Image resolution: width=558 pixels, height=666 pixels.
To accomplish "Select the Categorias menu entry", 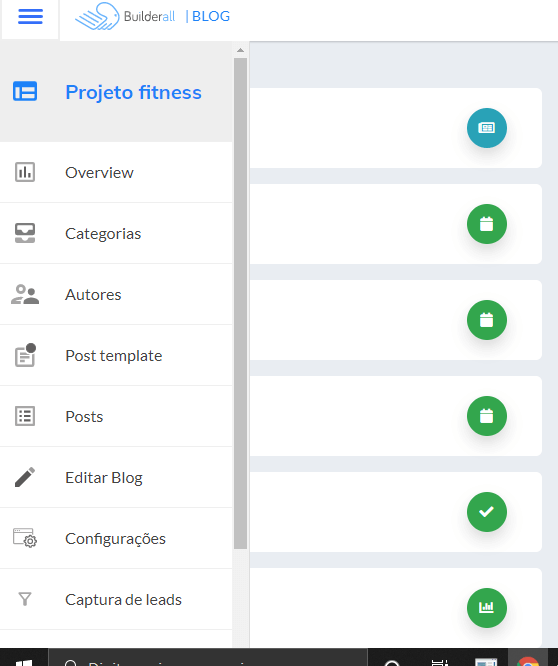I will tap(116, 233).
